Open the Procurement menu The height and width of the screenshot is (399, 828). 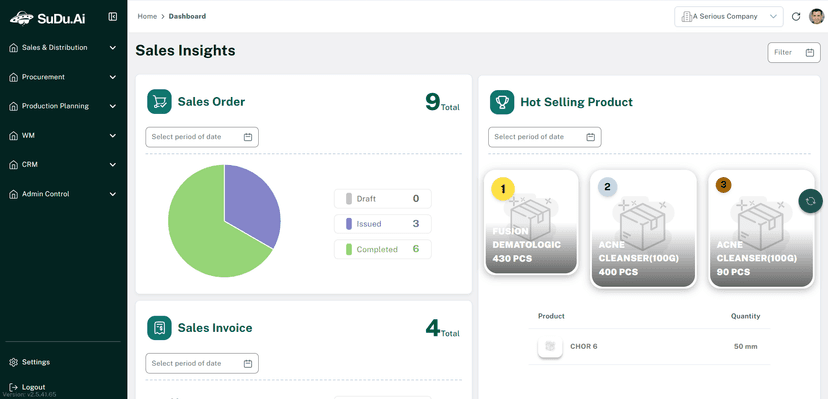[x=63, y=78]
